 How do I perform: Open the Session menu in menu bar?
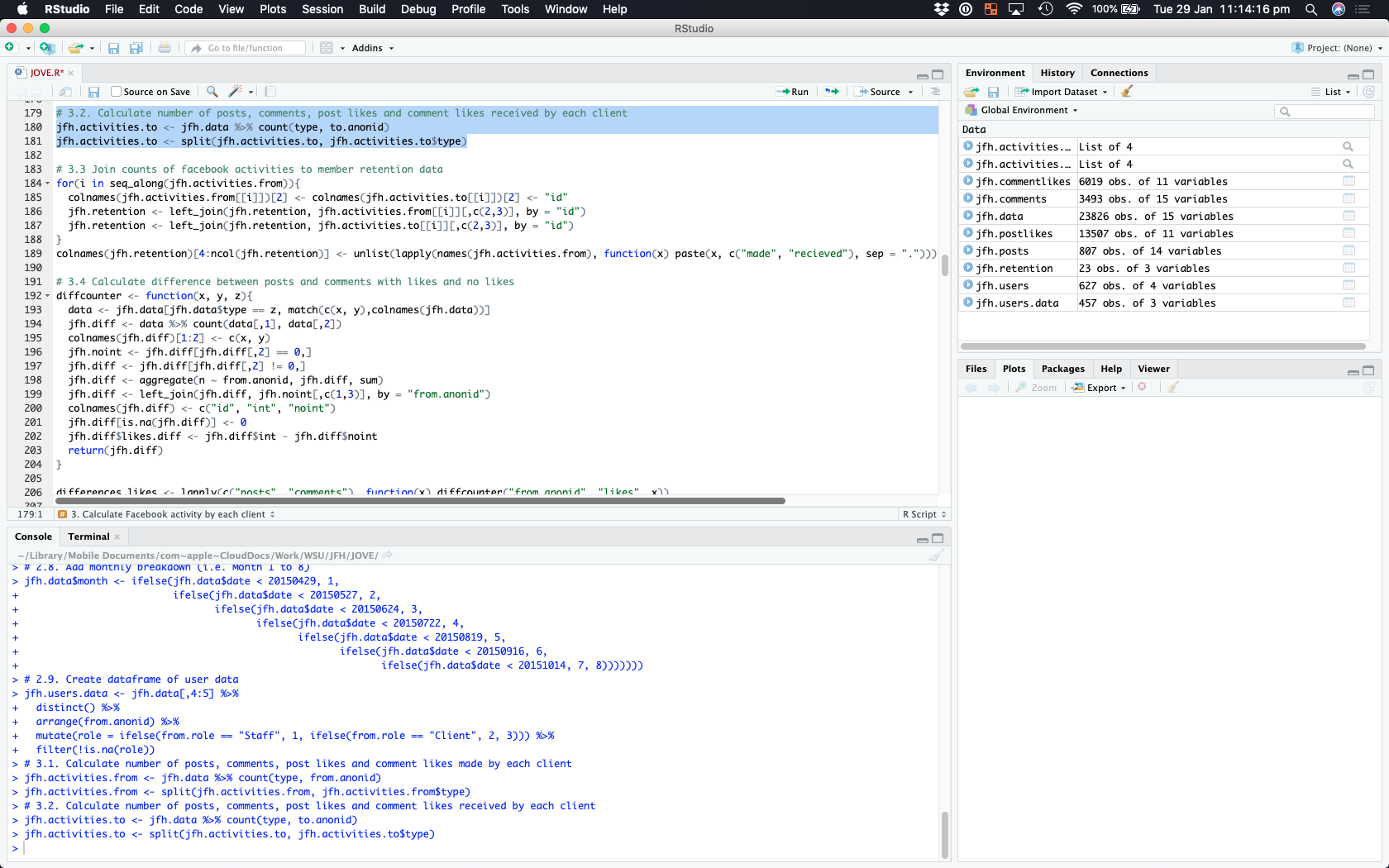pos(322,9)
